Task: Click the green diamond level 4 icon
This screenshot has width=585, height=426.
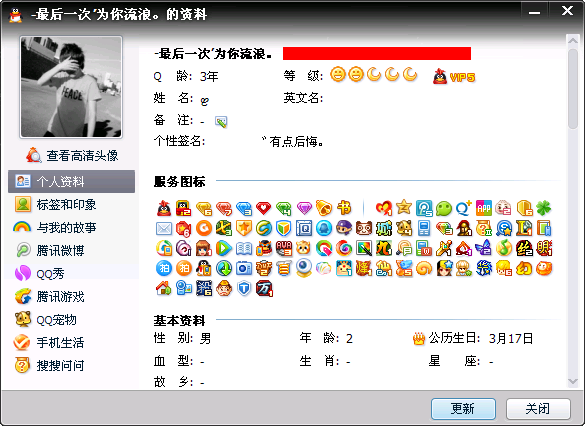Action: coord(284,208)
